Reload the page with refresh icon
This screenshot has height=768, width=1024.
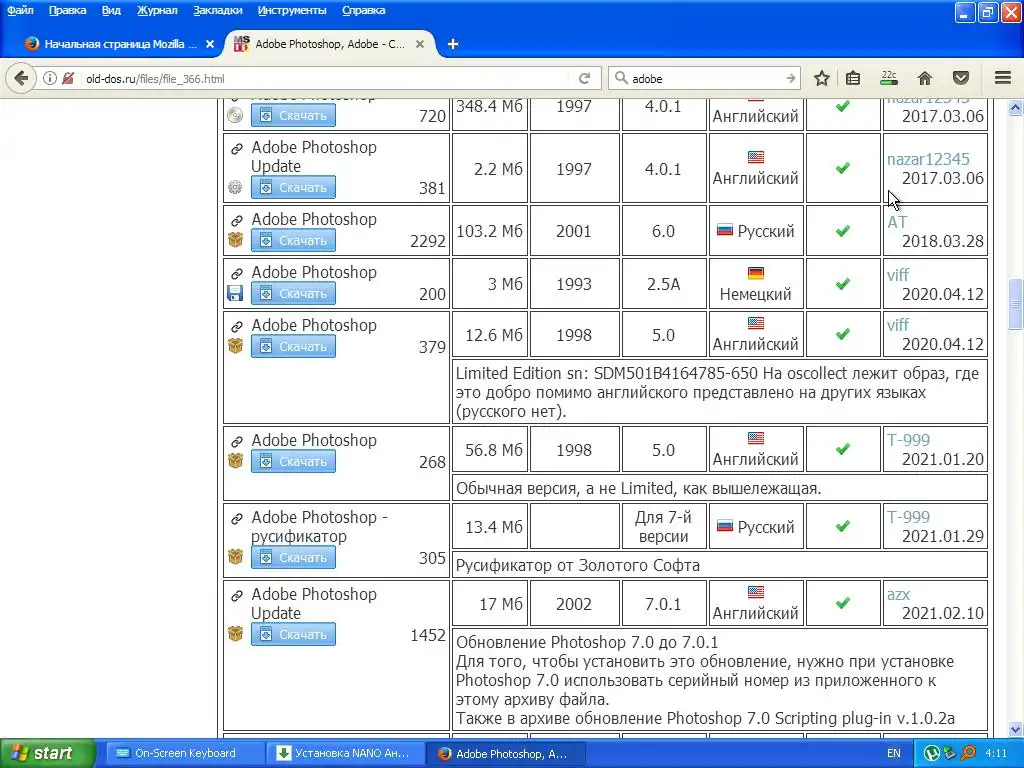584,78
